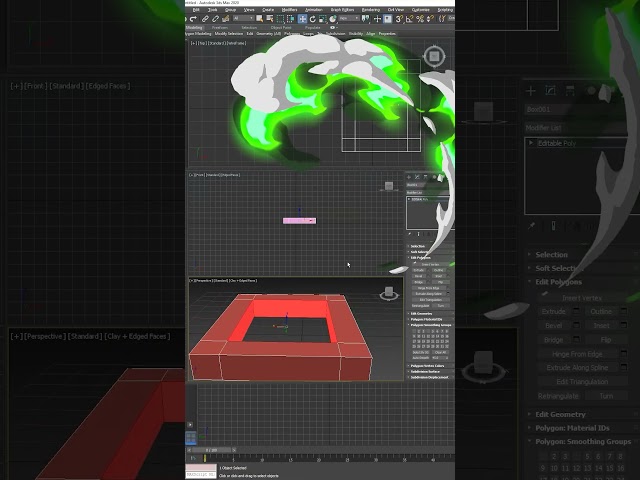
Task: Expand the Editable Poly stack entry
Action: coord(409,199)
